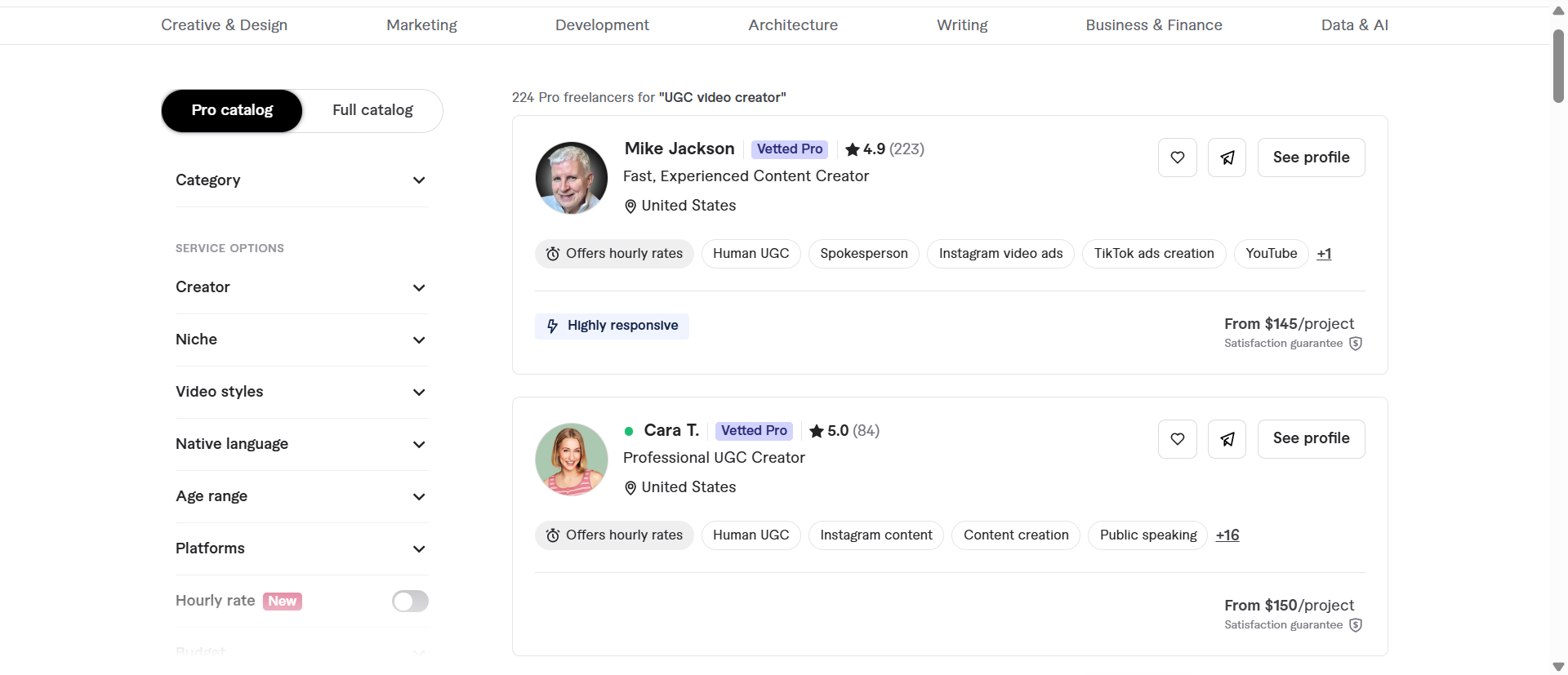The height and width of the screenshot is (675, 1568).
Task: Click the star rating icon for Cara T.
Action: tap(817, 431)
